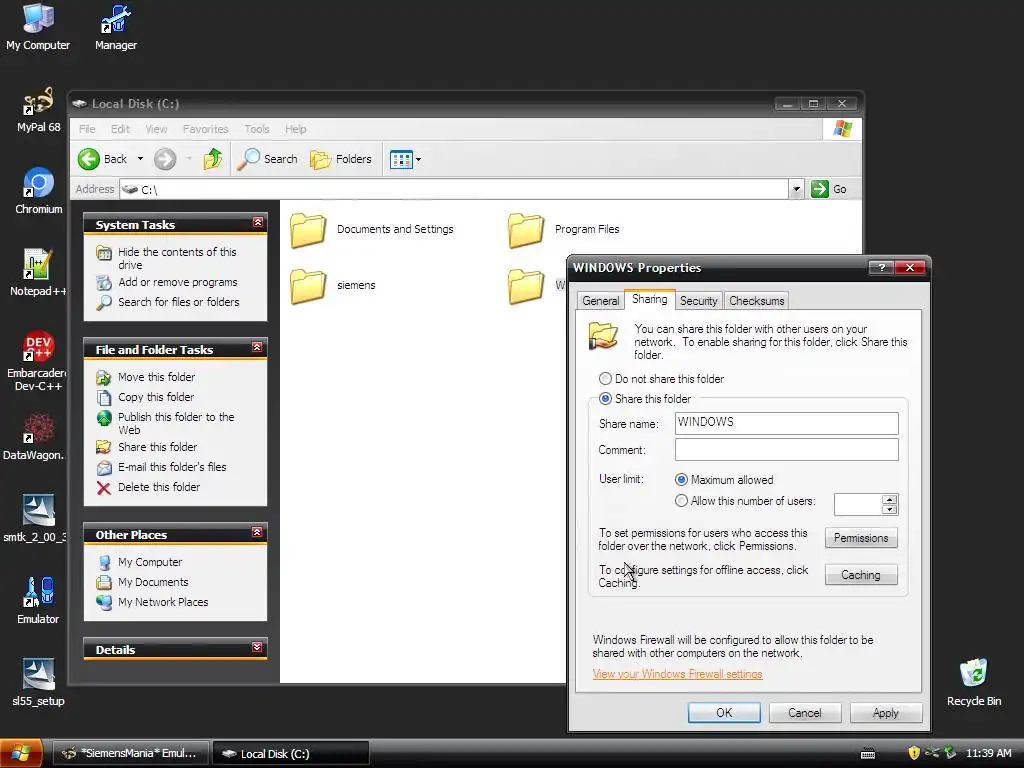Go Back in Explorer toolbar

(103, 159)
